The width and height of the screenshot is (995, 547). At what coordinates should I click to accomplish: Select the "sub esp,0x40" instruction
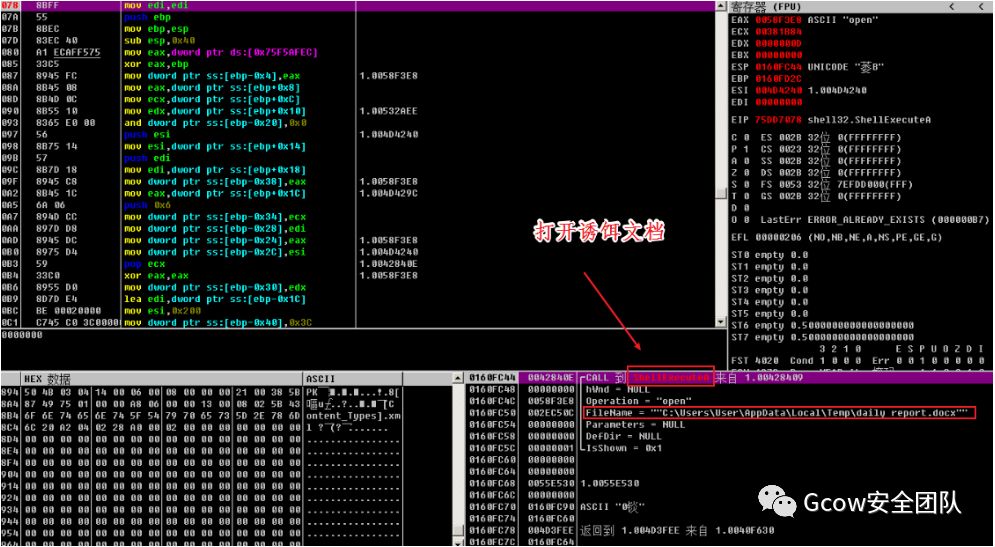point(159,41)
